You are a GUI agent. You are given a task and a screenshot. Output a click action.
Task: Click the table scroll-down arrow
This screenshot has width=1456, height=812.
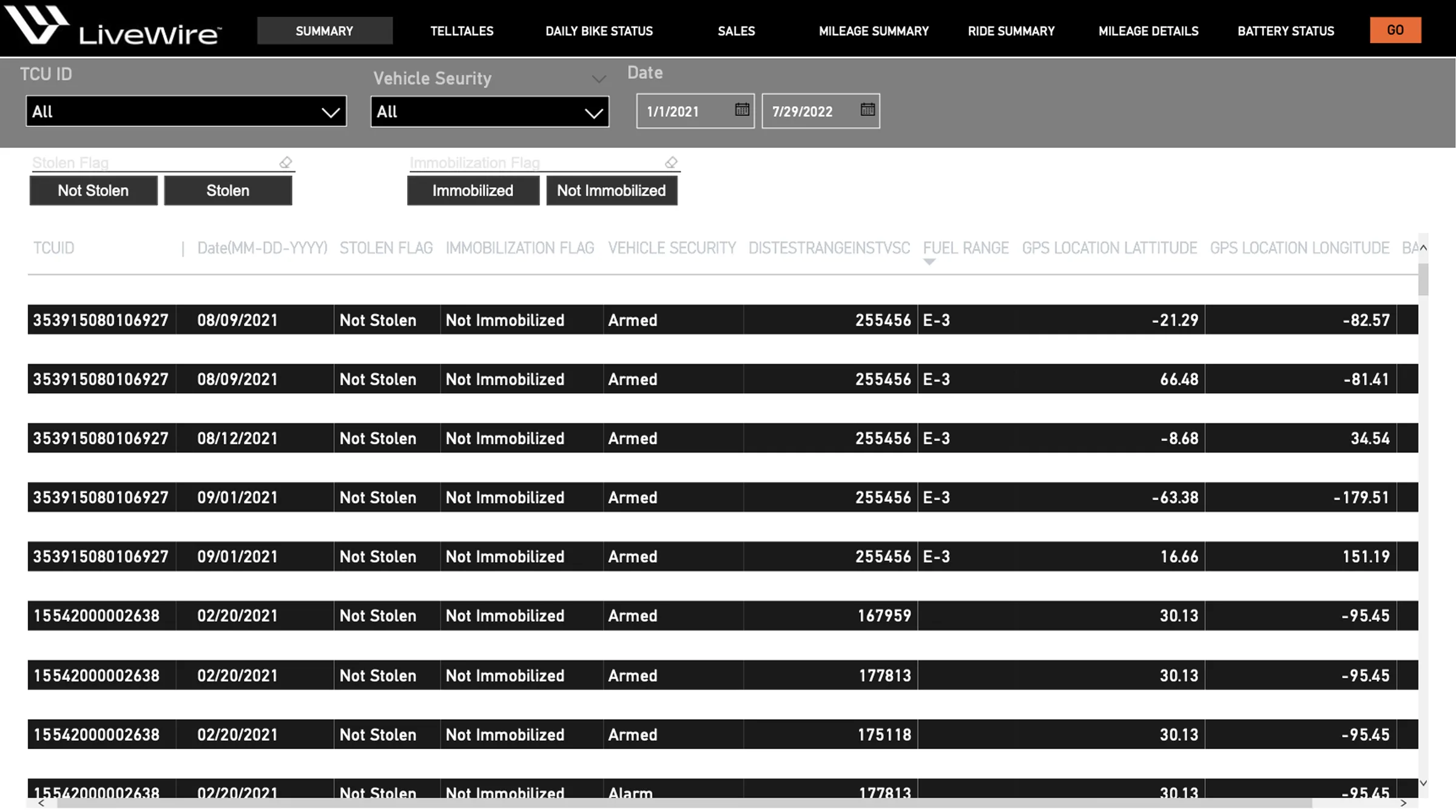click(x=1423, y=783)
